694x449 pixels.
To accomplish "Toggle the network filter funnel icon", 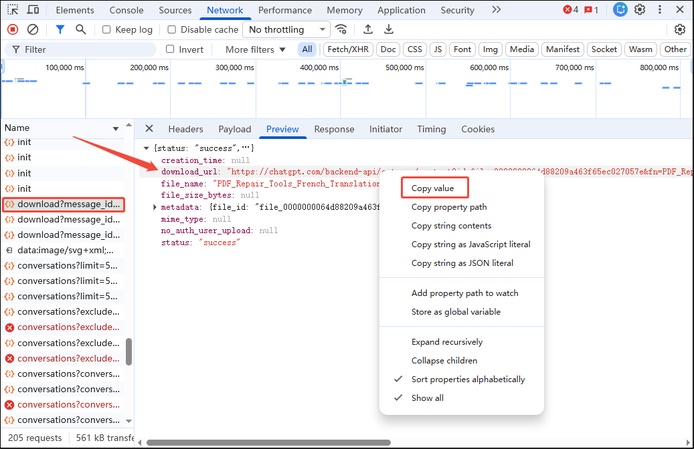I will tap(60, 30).
